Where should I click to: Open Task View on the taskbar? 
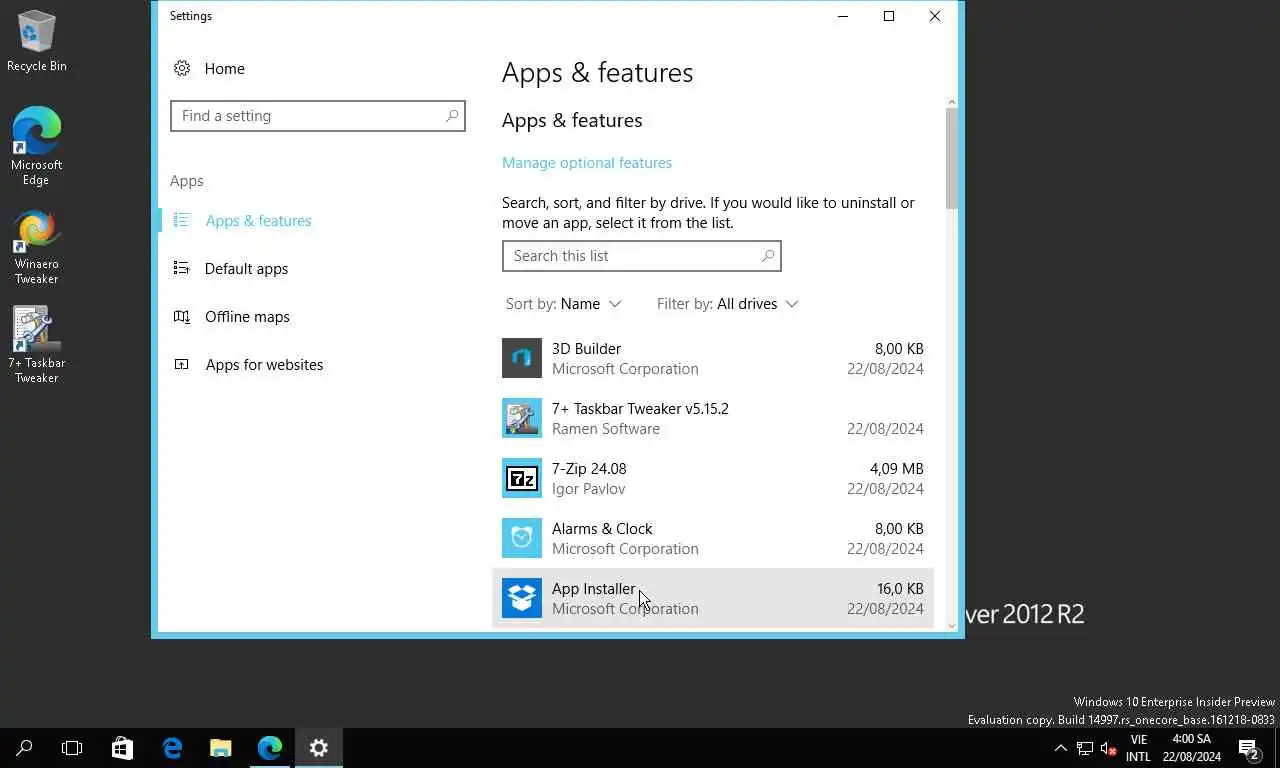click(x=72, y=748)
